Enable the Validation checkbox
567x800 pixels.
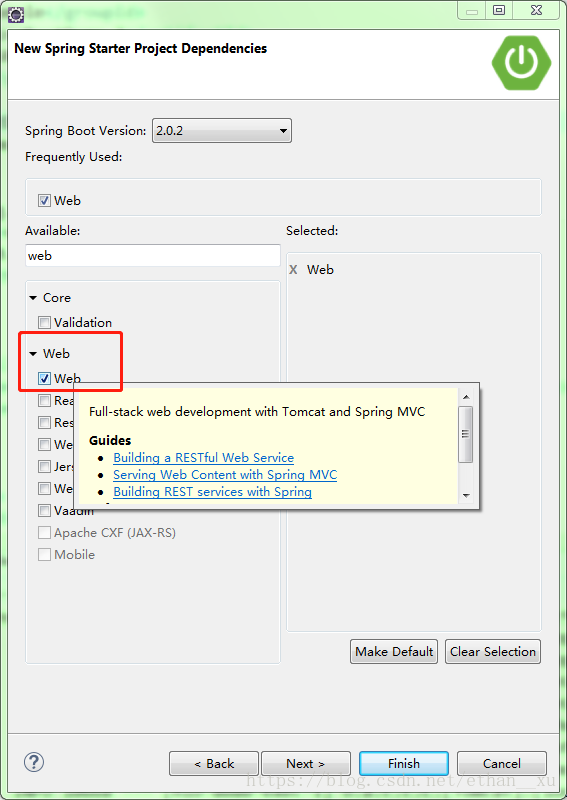pos(44,322)
